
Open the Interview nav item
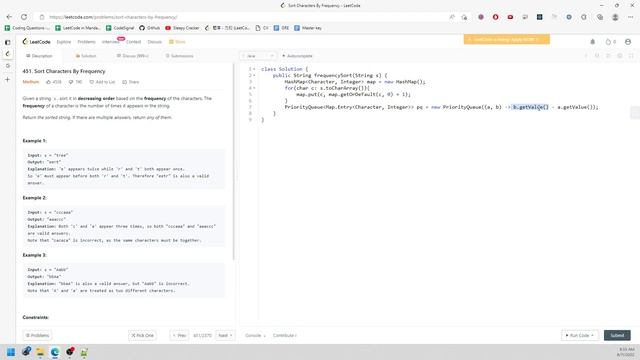pos(111,42)
